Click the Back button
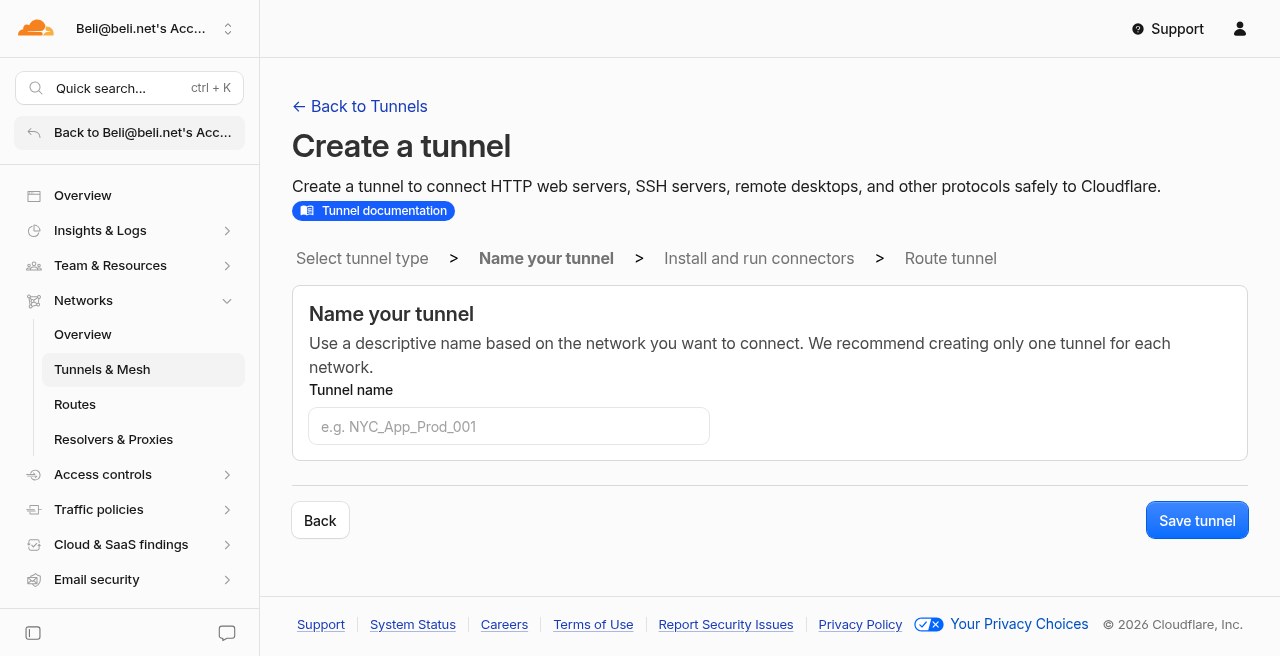 [320, 520]
